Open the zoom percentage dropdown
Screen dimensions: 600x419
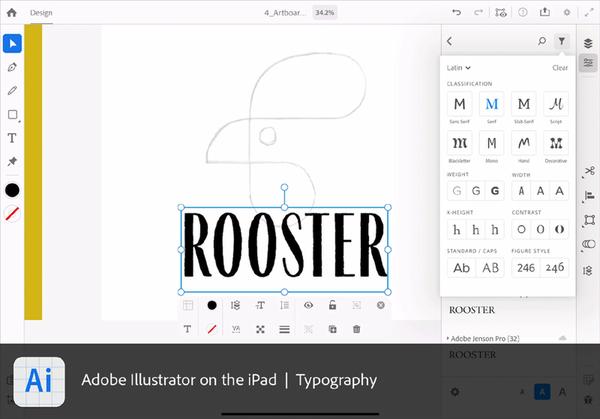point(324,13)
